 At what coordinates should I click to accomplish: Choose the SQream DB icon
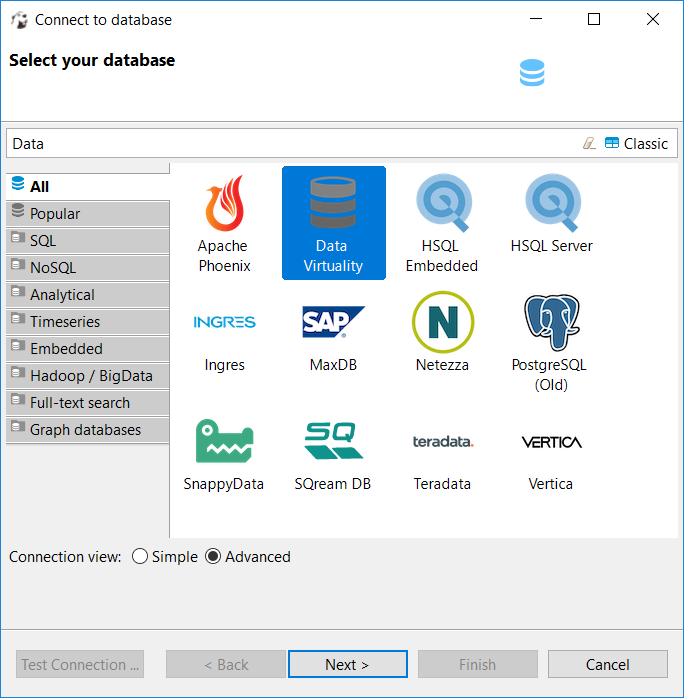click(x=333, y=441)
